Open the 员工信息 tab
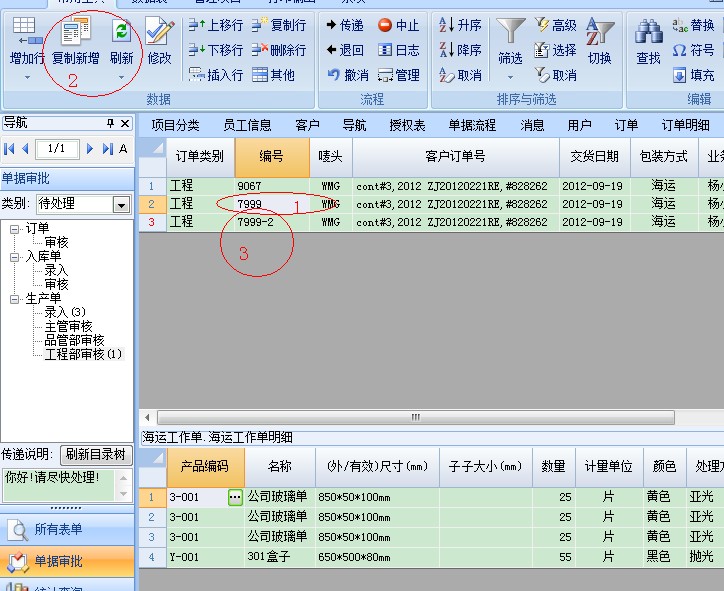This screenshot has width=724, height=591. (x=247, y=125)
